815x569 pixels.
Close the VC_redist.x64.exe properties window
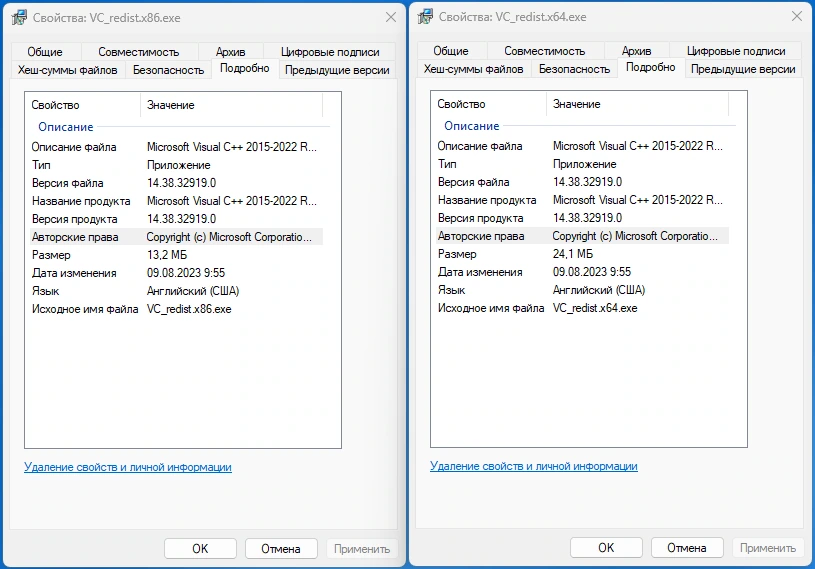(797, 17)
